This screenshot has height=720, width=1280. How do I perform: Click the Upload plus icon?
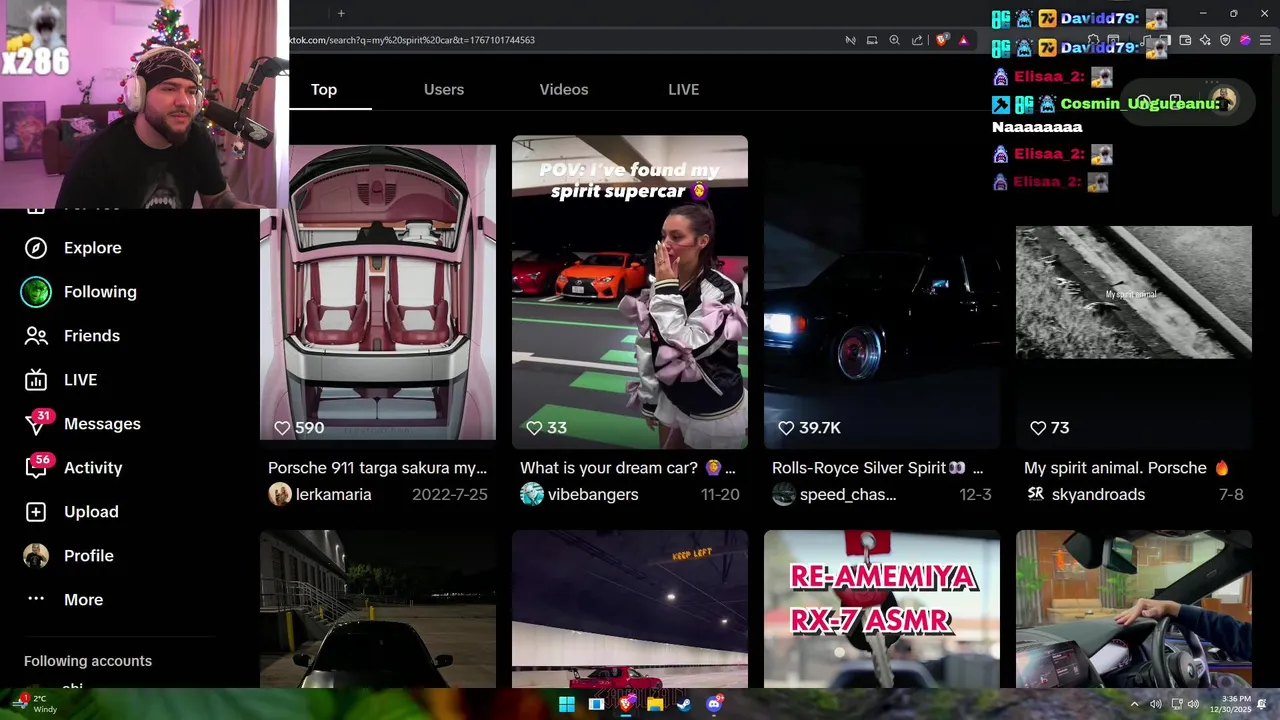[x=36, y=512]
